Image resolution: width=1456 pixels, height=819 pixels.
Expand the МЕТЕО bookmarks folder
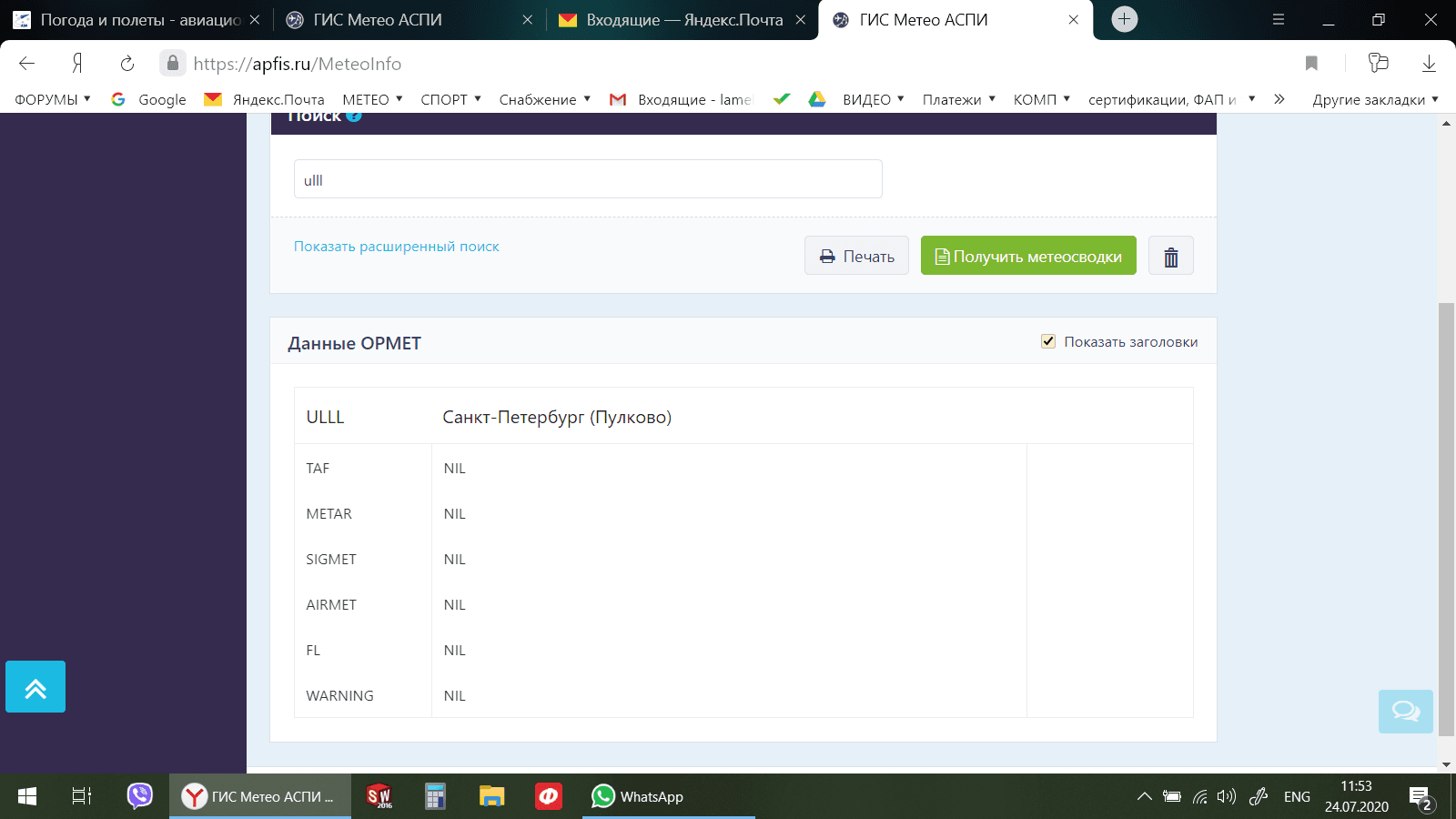click(372, 99)
